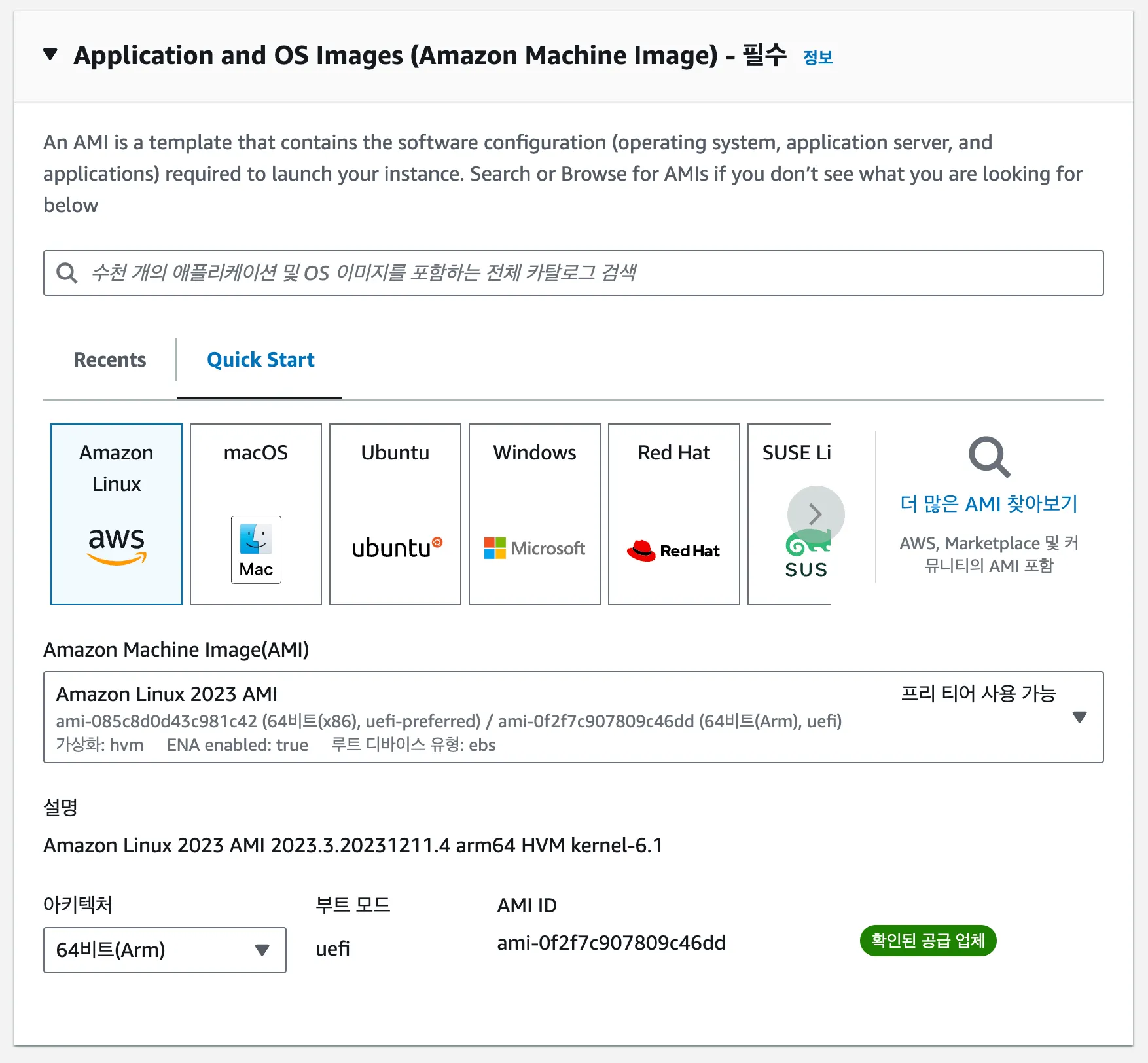1148x1063 pixels.
Task: Open the 정보 info link
Action: tap(817, 58)
